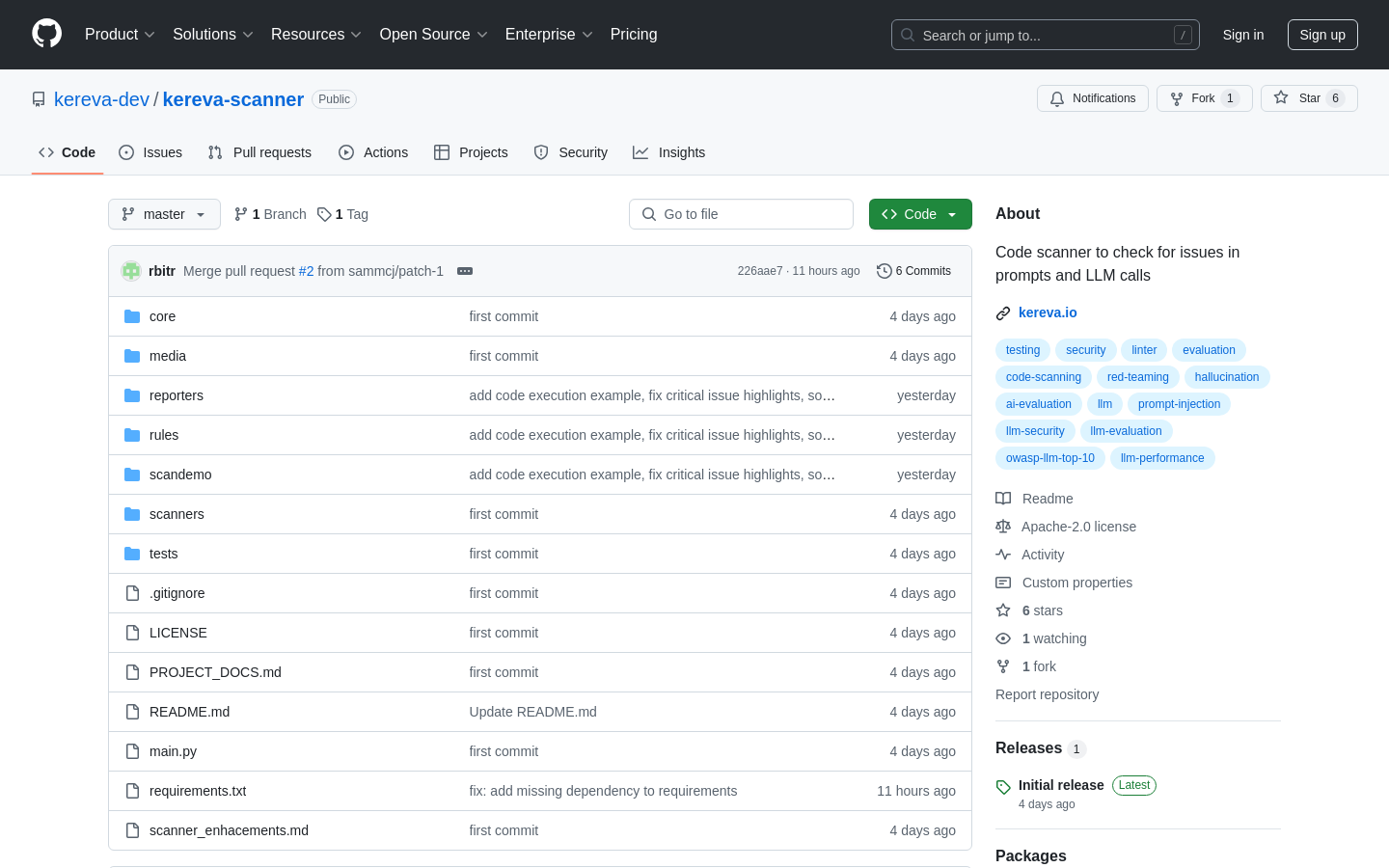Click the fork icon in Fork button

tap(1177, 98)
